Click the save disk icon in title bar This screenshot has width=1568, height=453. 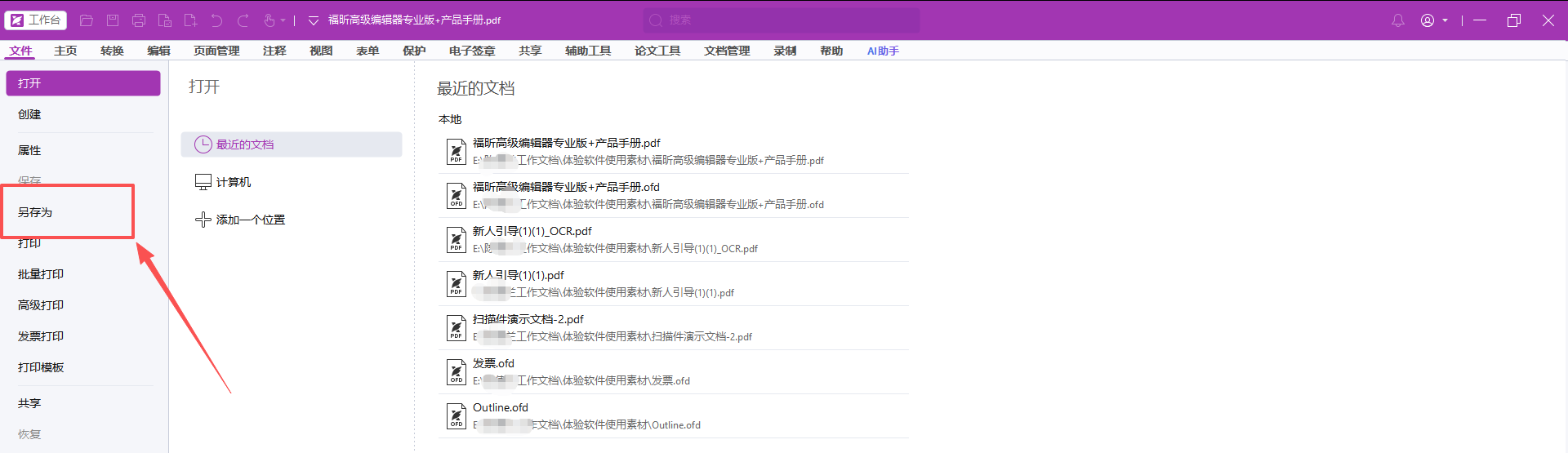113,20
